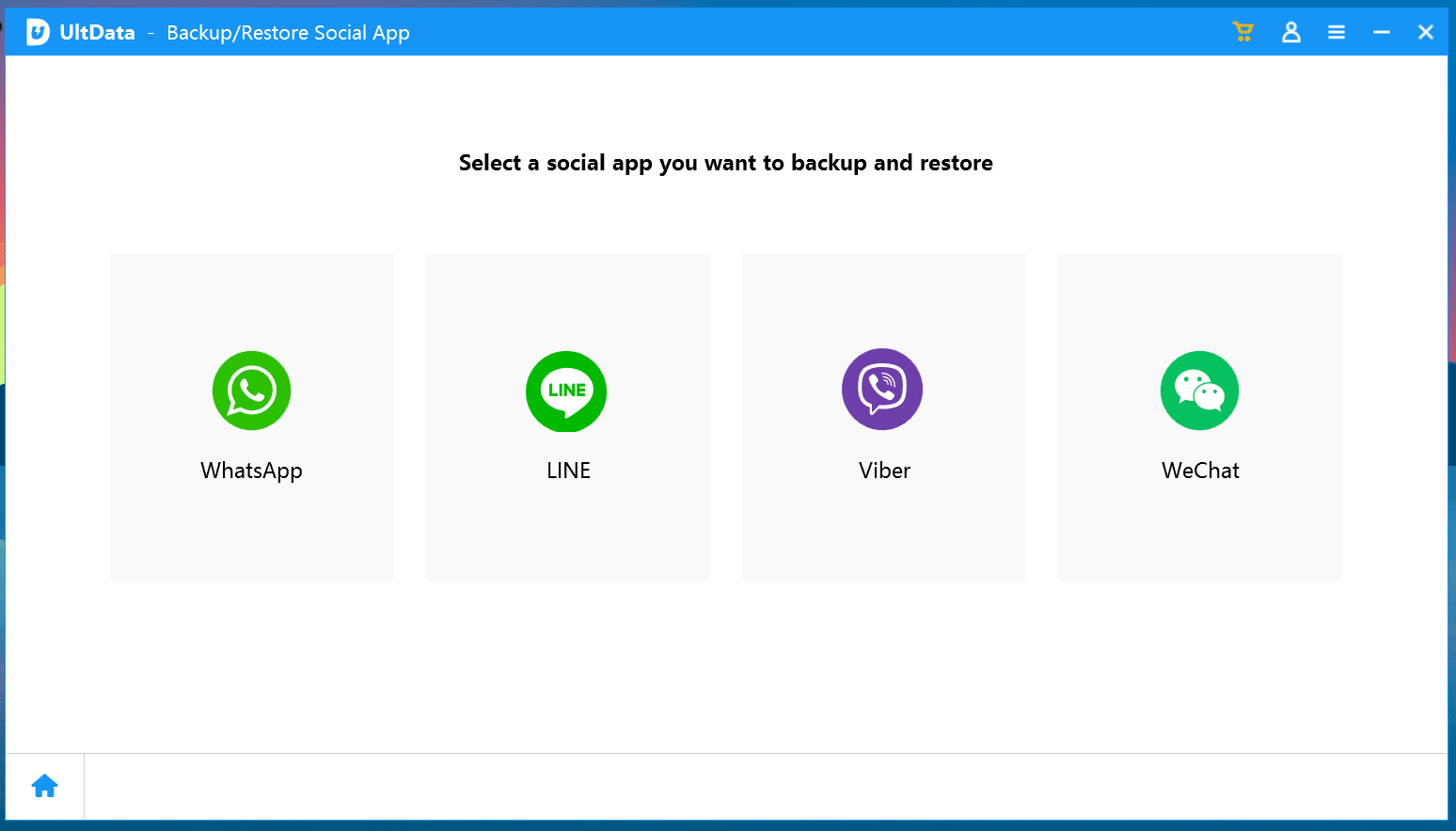Click the UltData logo icon
Screen dimensions: 1456x831
click(38, 32)
